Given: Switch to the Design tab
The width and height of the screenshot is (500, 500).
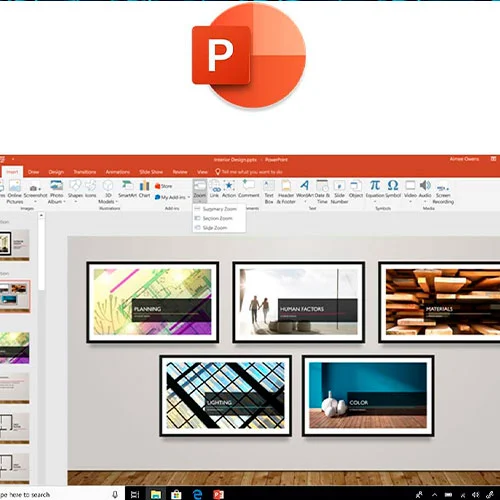Looking at the screenshot, I should point(56,172).
